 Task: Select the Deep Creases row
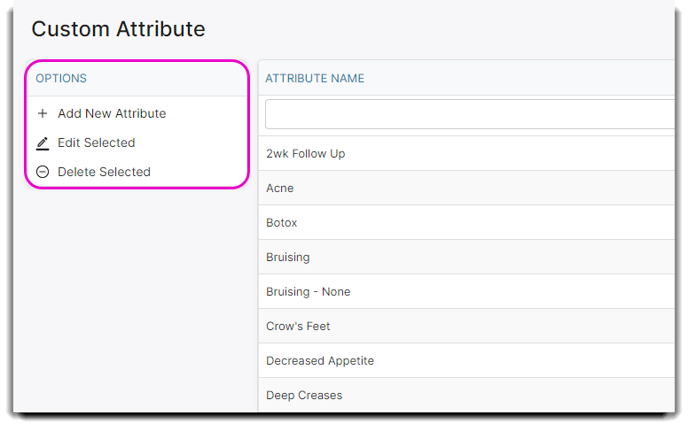point(466,395)
